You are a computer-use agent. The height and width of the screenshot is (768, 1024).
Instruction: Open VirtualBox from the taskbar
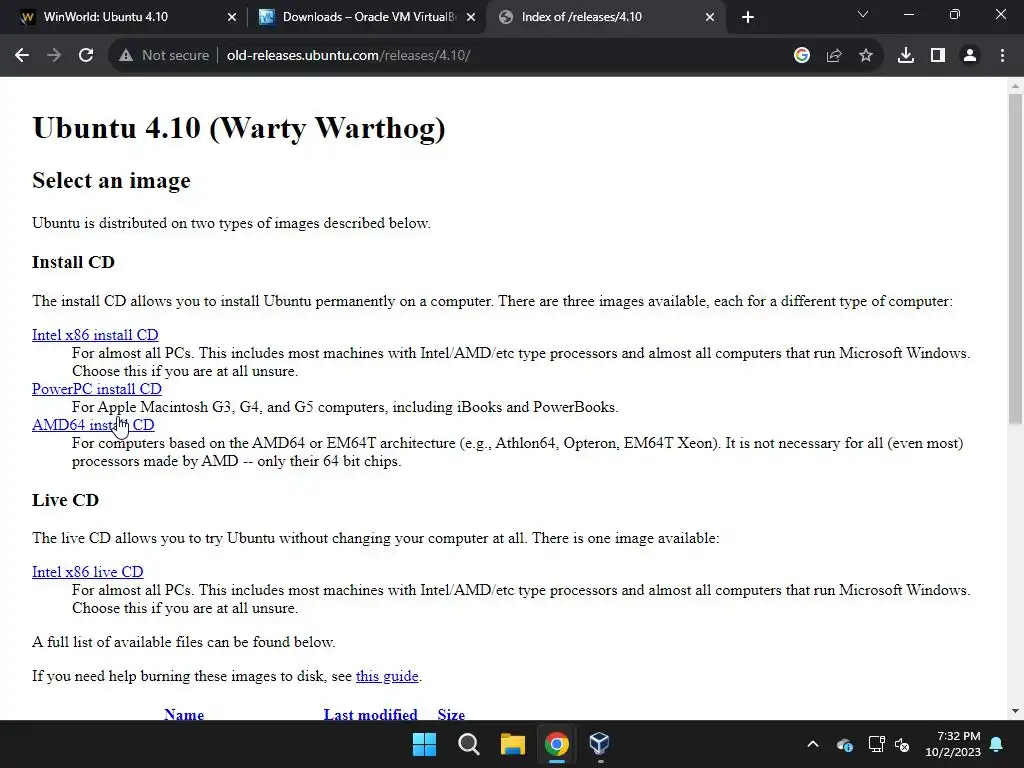point(600,744)
